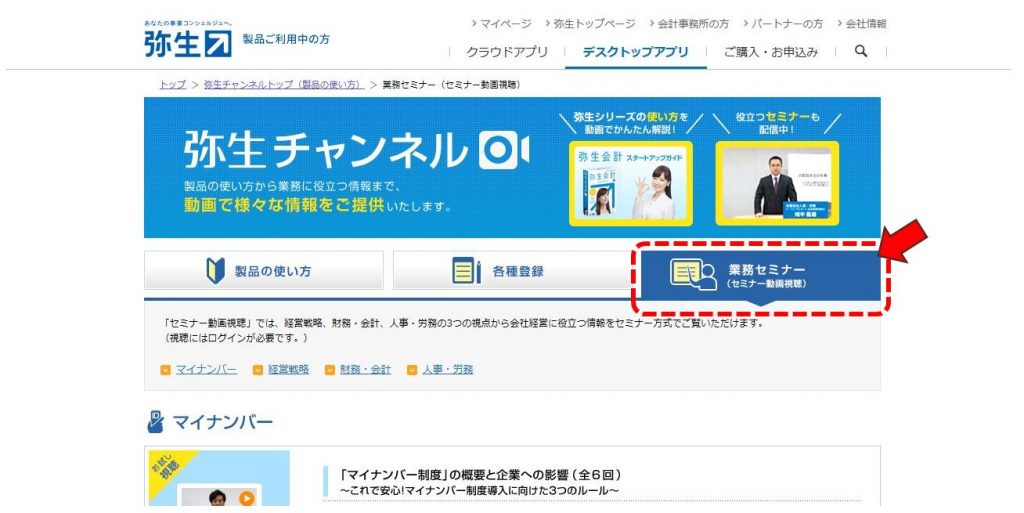
Task: Jump to 人事・労務 anchor link
Action: [x=447, y=370]
